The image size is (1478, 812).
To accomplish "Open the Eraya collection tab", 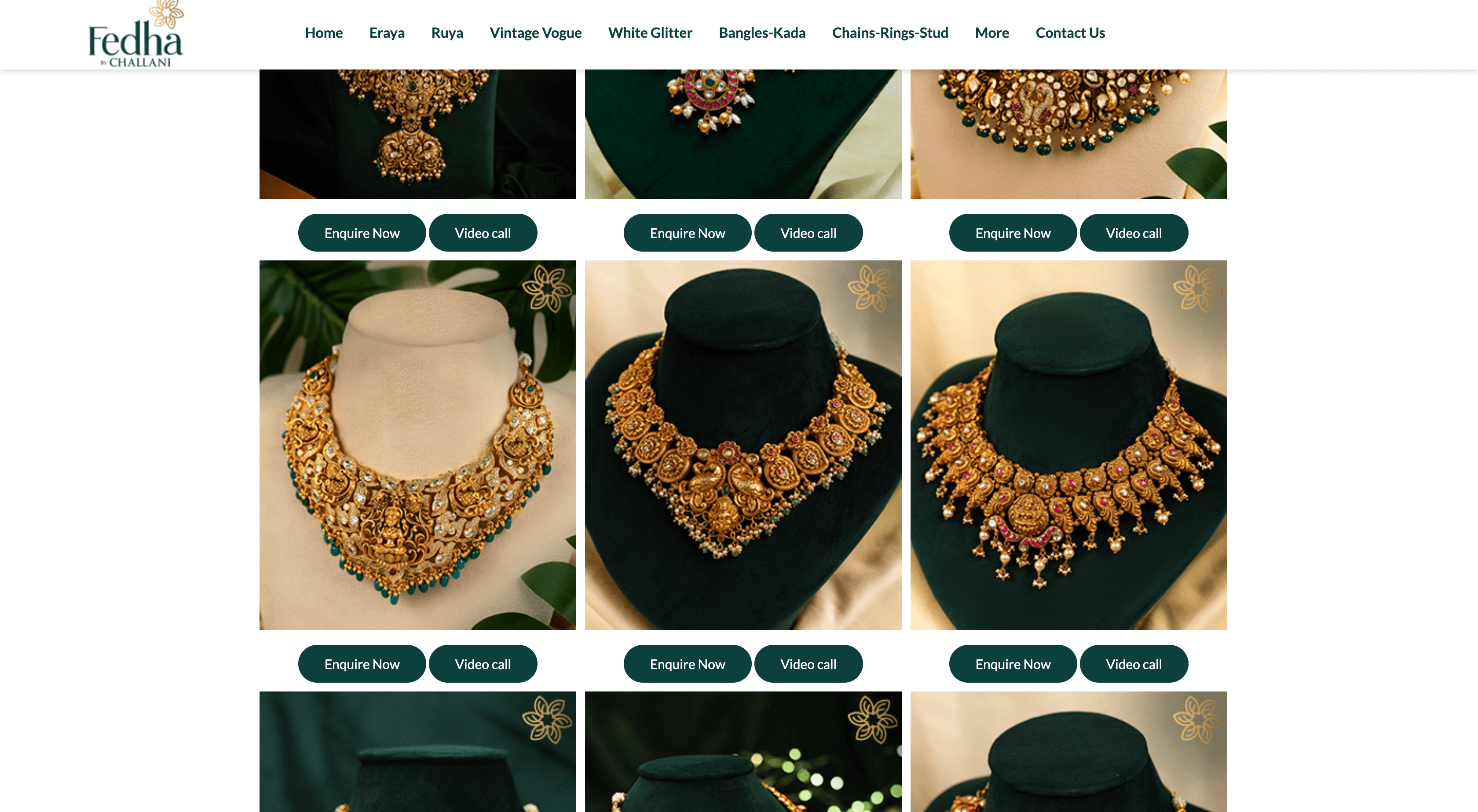I will tap(387, 33).
